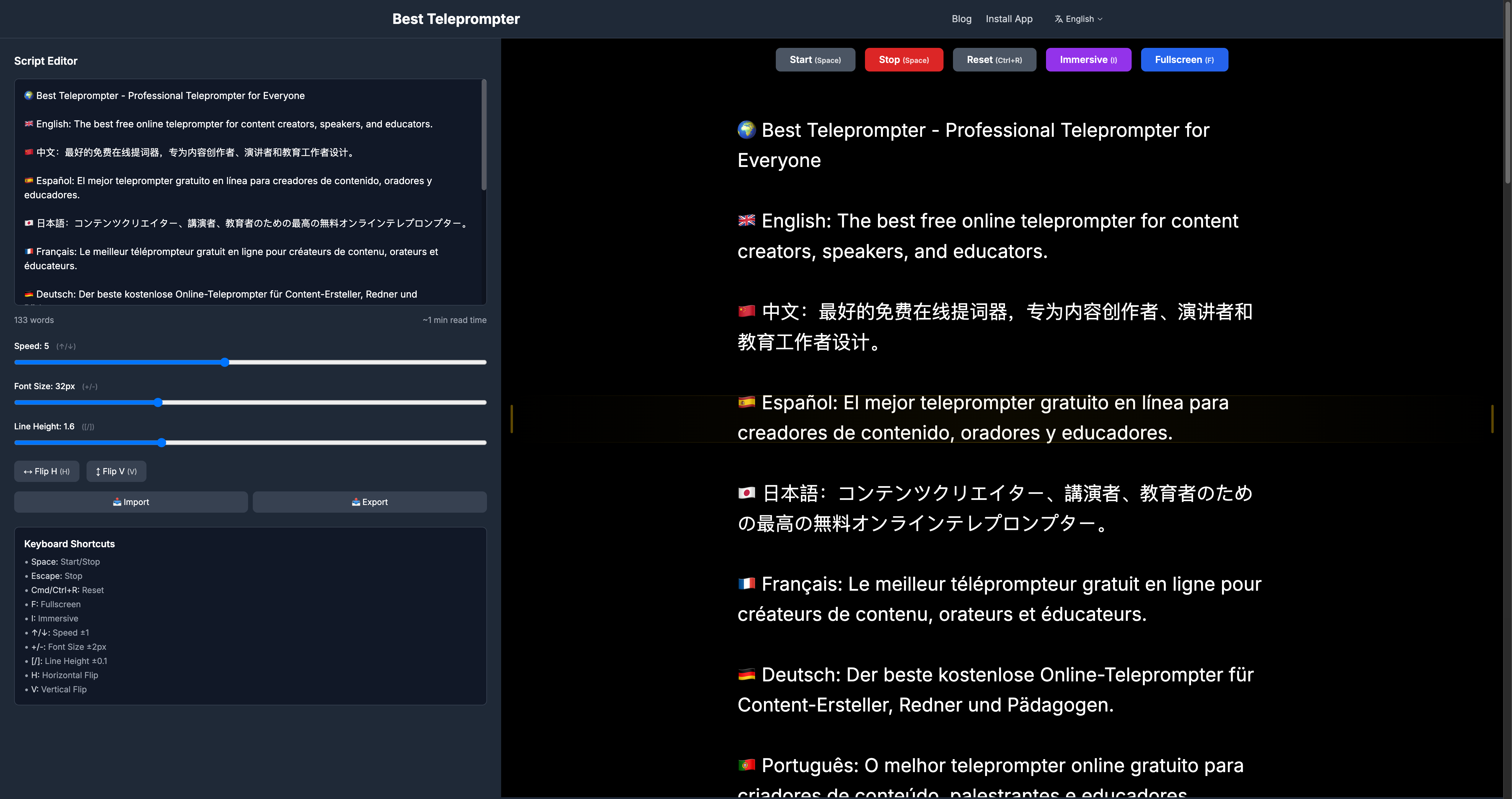Click the globe emoji in the script editor
Viewport: 1512px width, 799px height.
pyautogui.click(x=29, y=95)
